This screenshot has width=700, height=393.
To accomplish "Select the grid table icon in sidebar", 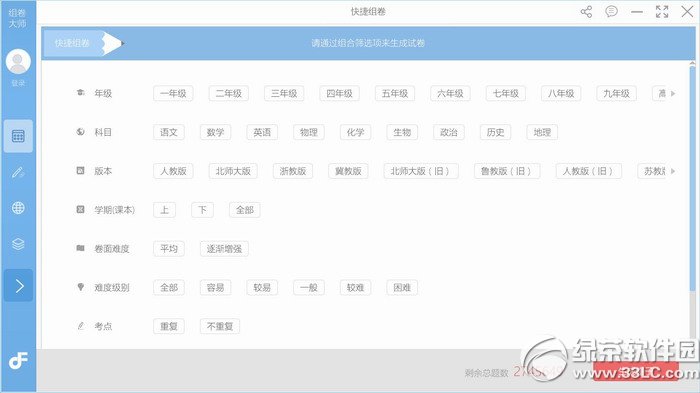I will click(x=18, y=136).
